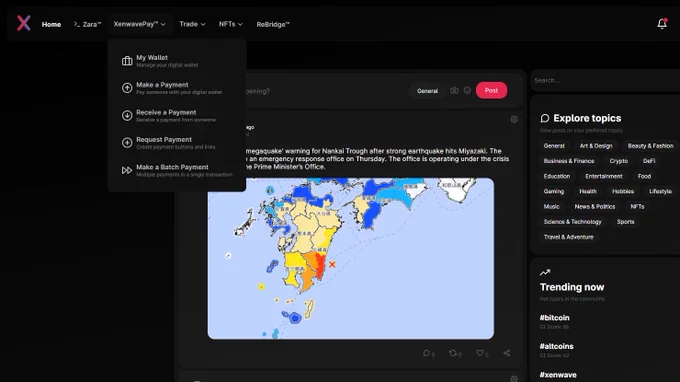680x382 pixels.
Task: Filter by Gaming topic
Action: click(x=554, y=191)
